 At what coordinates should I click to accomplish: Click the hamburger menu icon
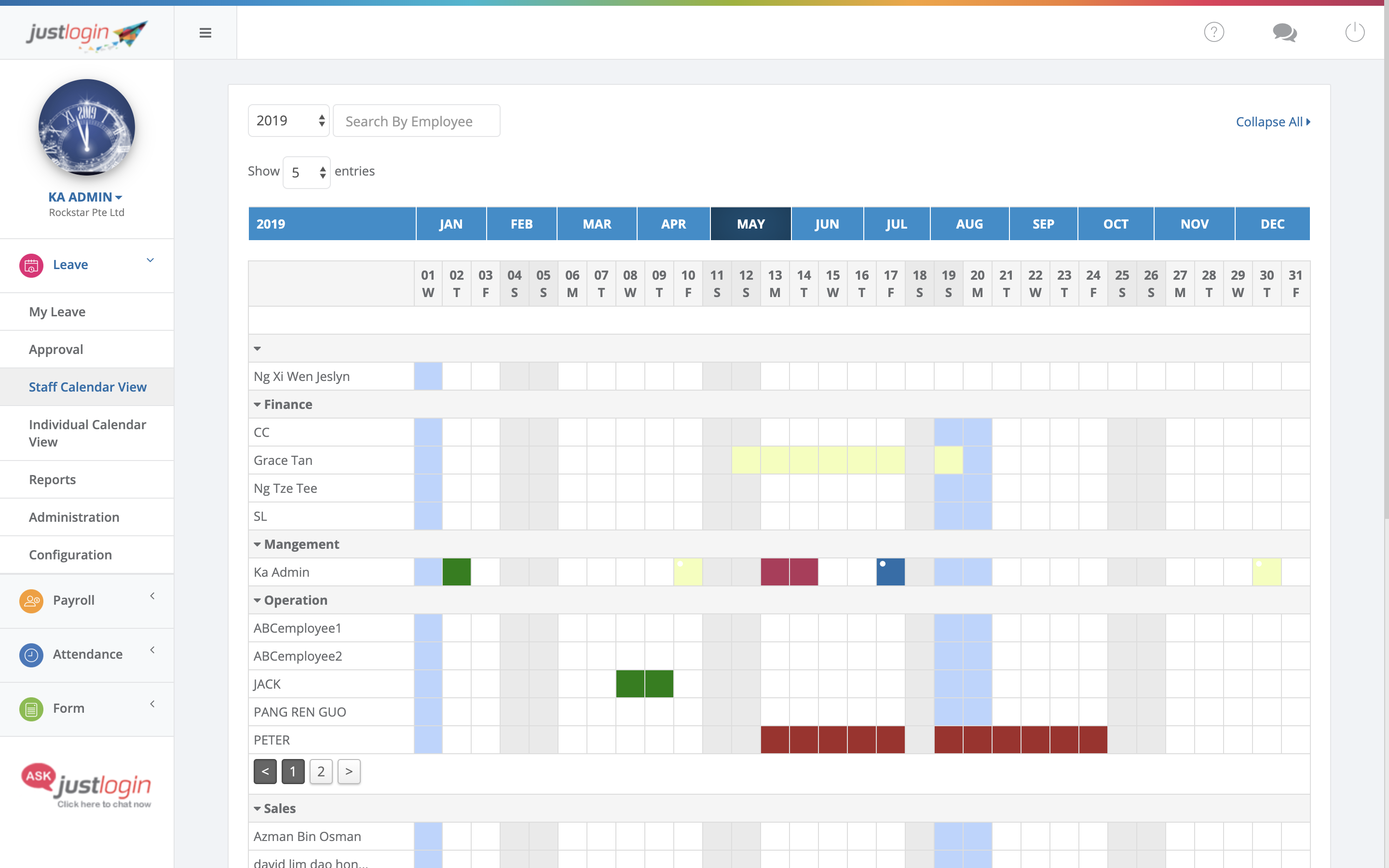coord(205,33)
